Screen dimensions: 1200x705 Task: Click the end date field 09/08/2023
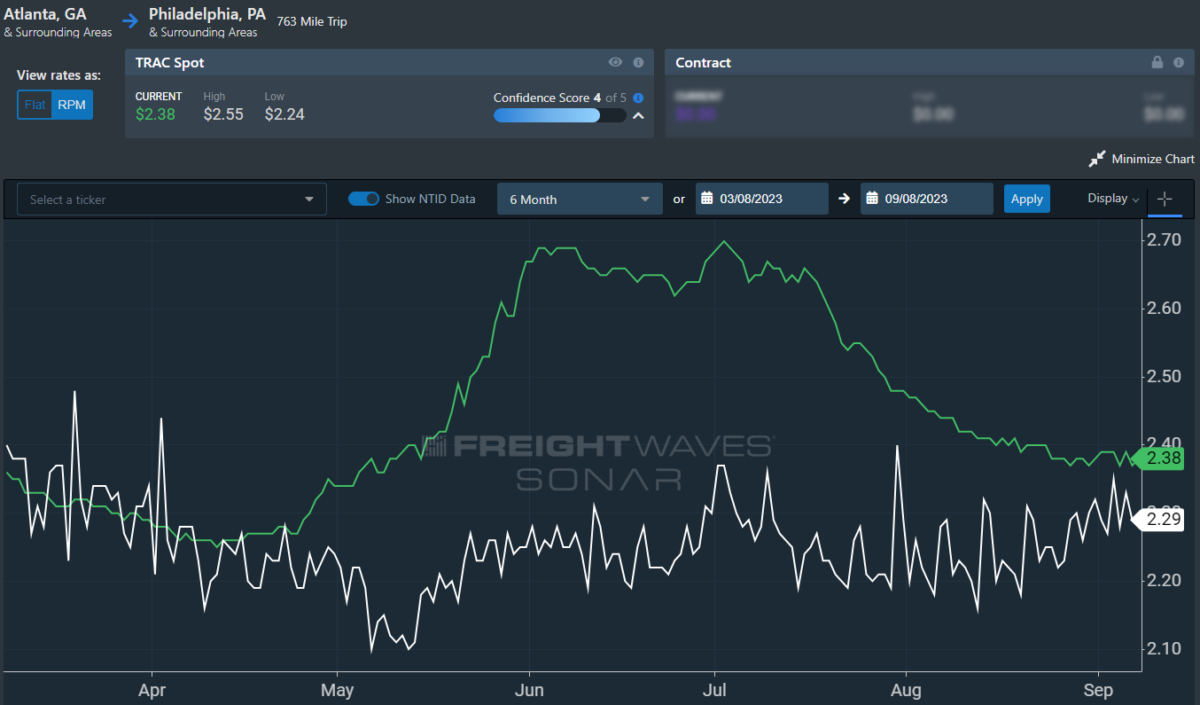click(927, 199)
